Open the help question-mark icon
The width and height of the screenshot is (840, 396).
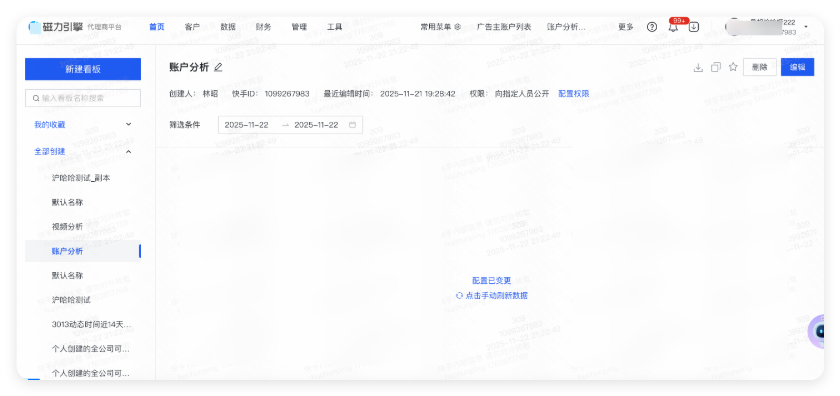[x=652, y=27]
